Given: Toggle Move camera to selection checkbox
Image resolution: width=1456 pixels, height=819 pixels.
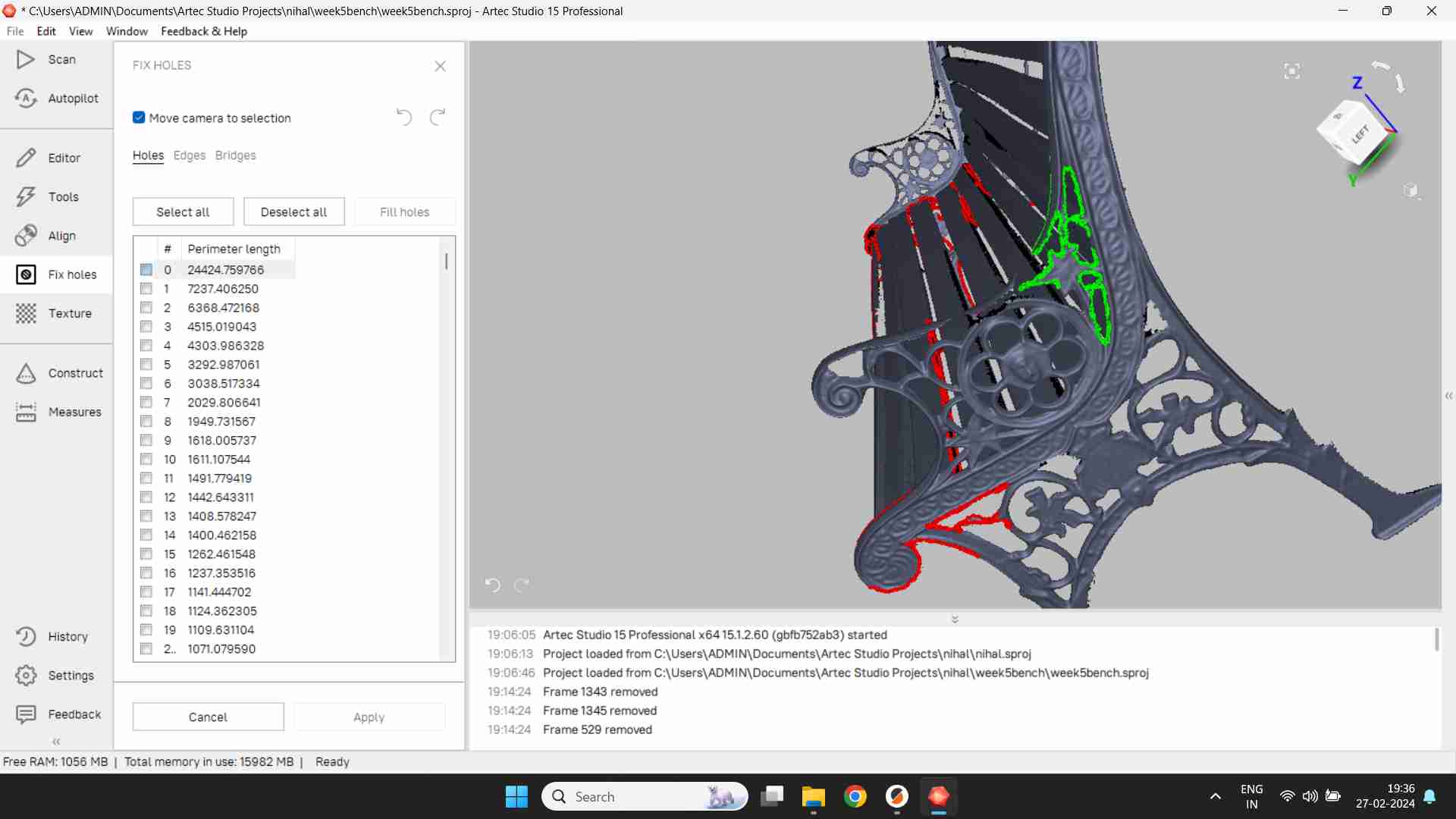Looking at the screenshot, I should [x=139, y=118].
